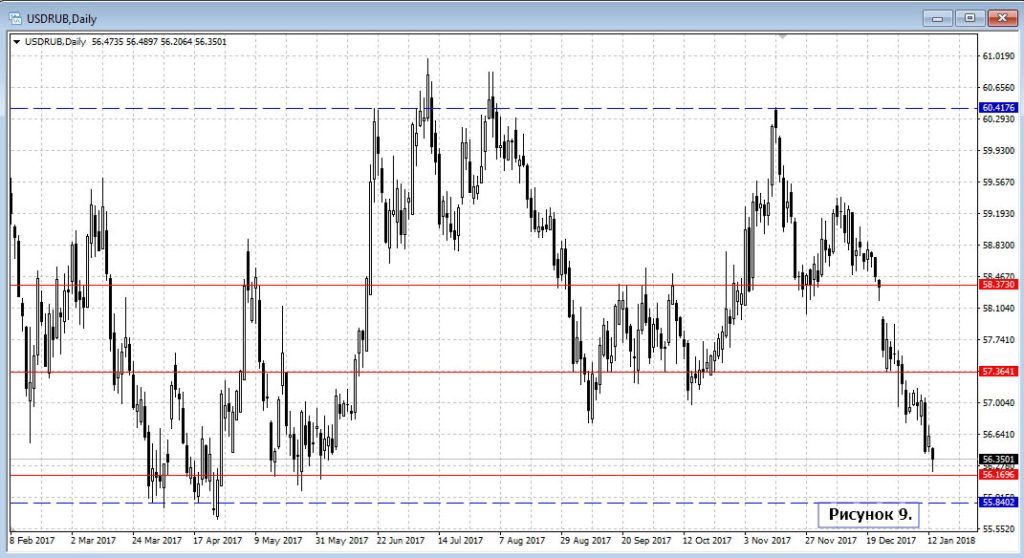Click the 'Рисунок 9.' text label
This screenshot has width=1024, height=558.
coord(869,513)
